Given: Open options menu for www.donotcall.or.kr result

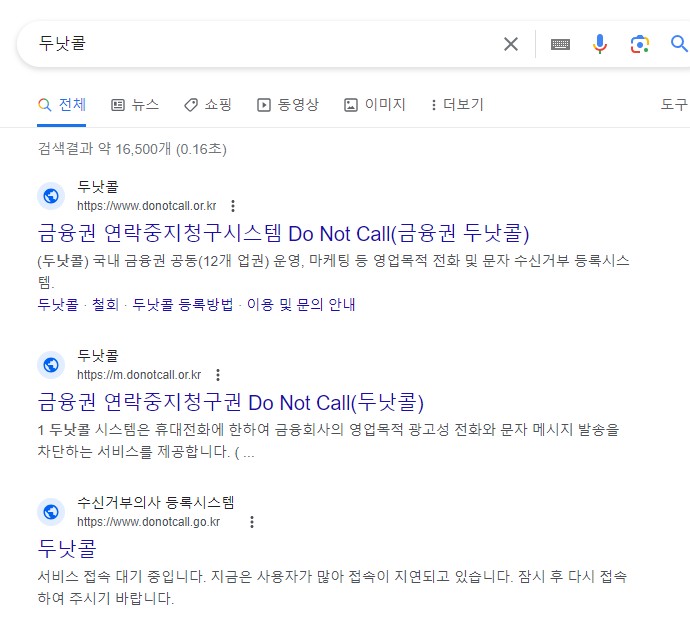Looking at the screenshot, I should coord(233,206).
